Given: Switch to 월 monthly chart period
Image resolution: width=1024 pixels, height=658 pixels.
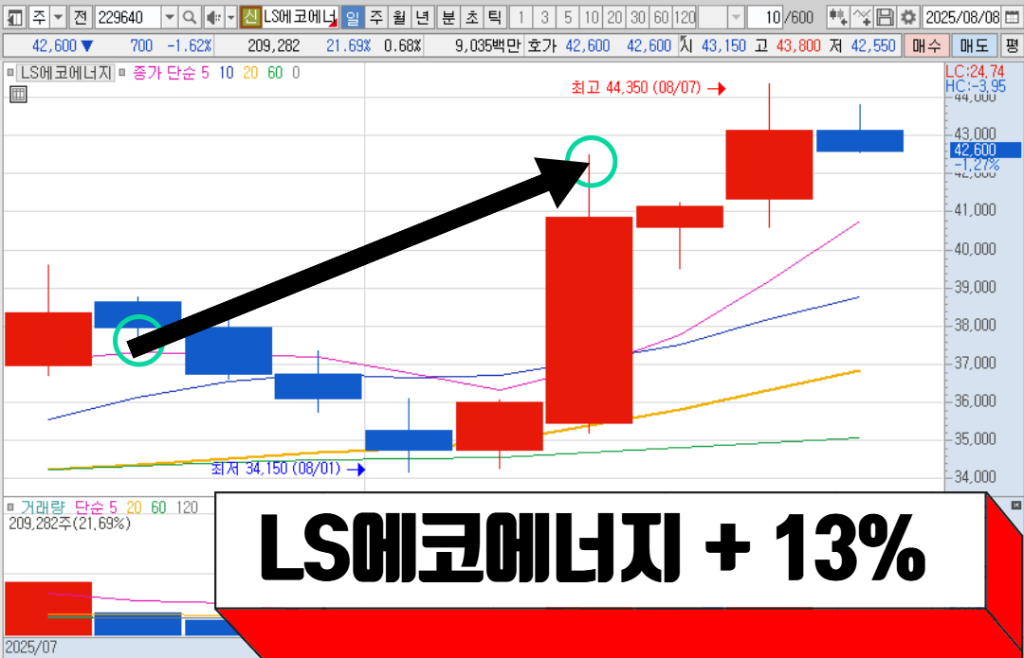Looking at the screenshot, I should 399,17.
